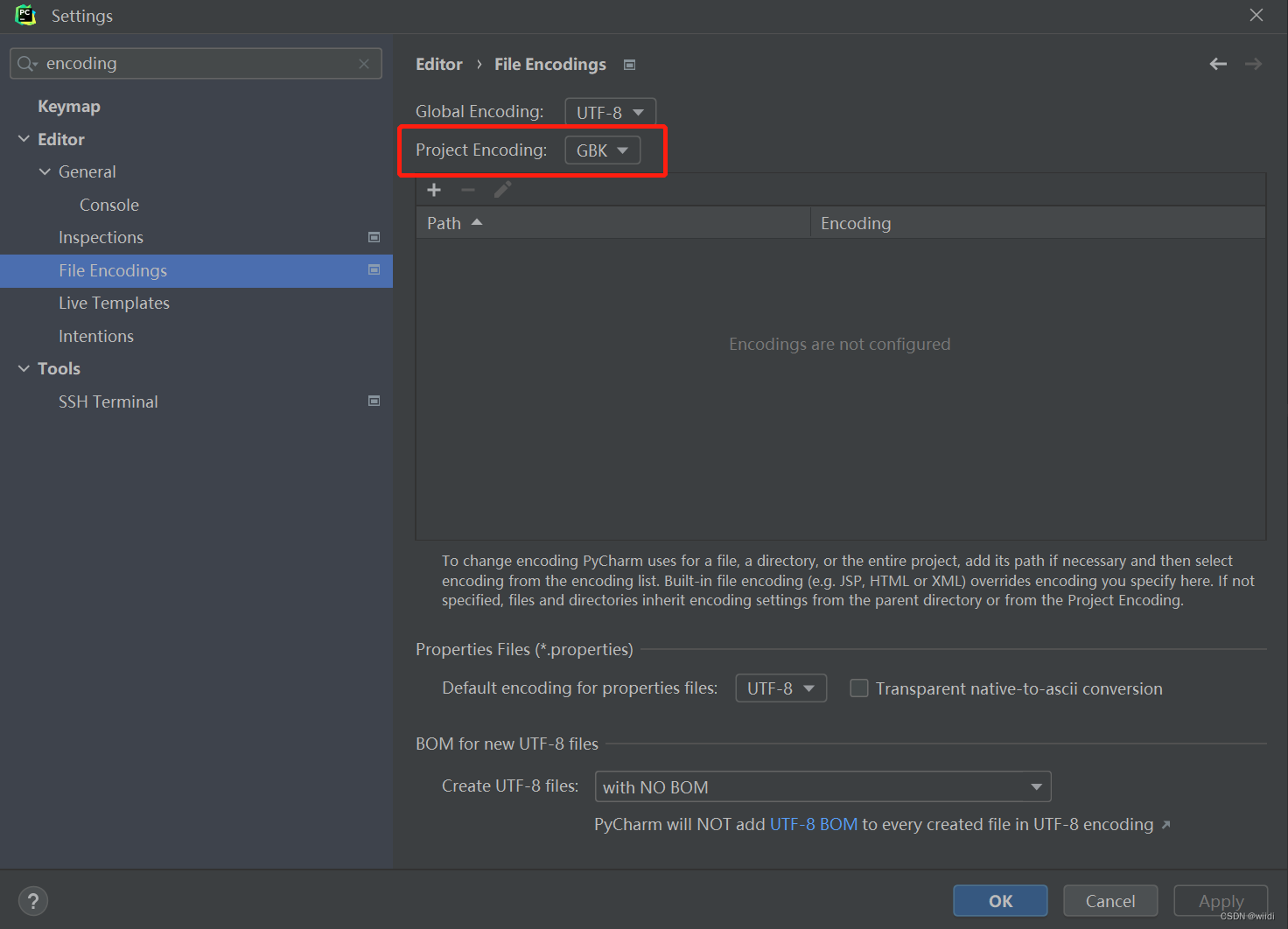Open the UTF-8 BOM link
Image resolution: width=1288 pixels, height=929 pixels.
(x=814, y=824)
